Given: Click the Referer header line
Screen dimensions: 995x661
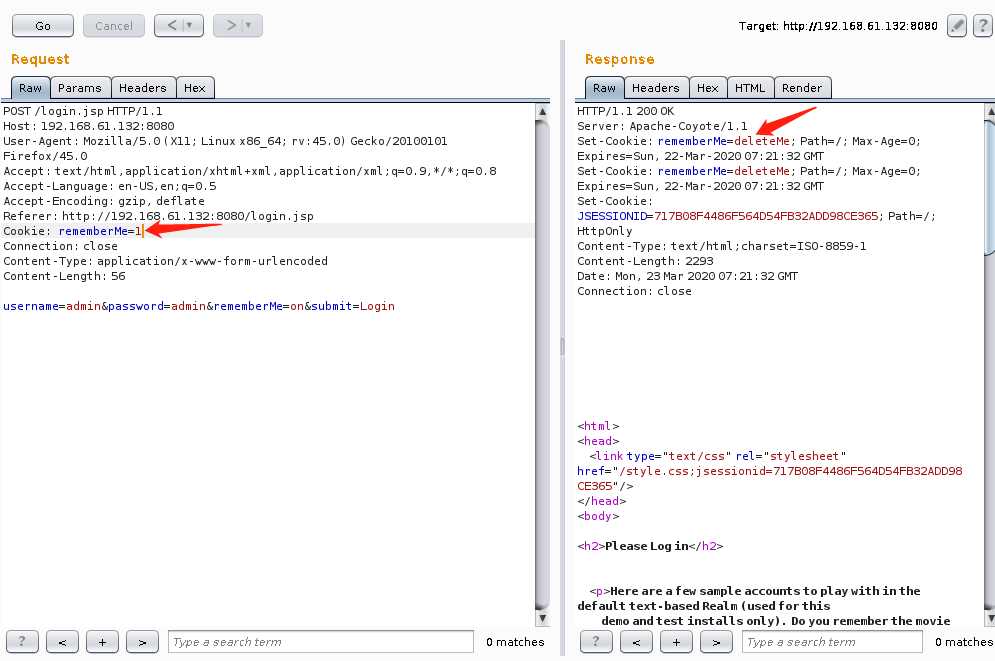Looking at the screenshot, I should [x=158, y=216].
